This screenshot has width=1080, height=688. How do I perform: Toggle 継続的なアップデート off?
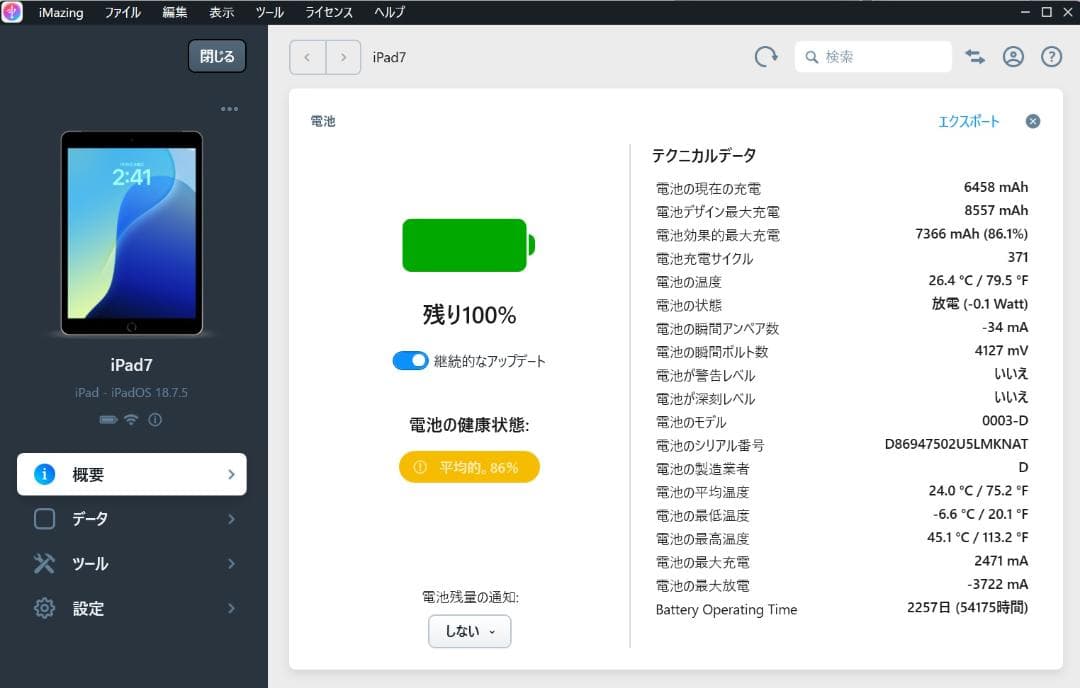coord(410,360)
